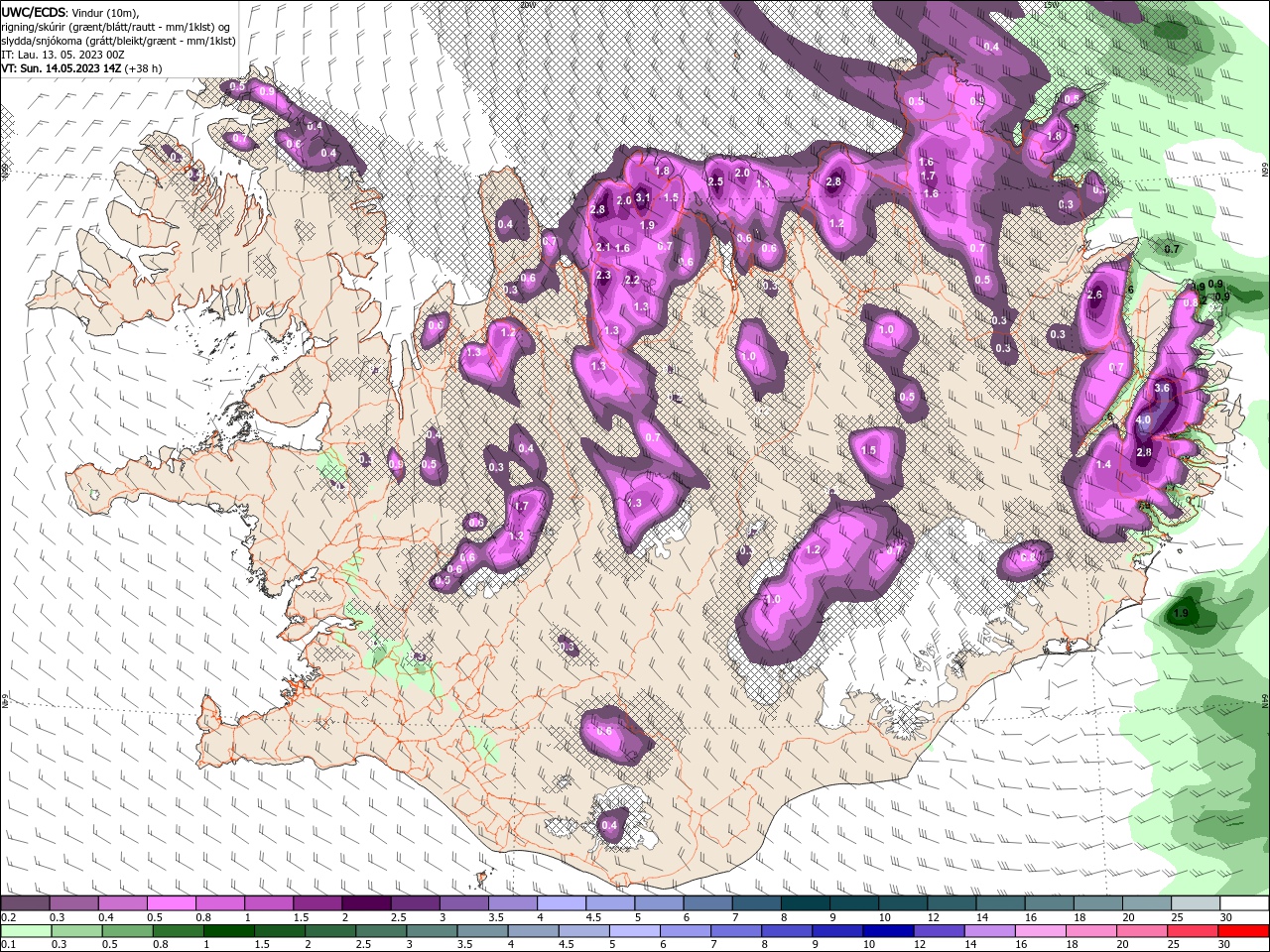Select the 'Vindur (10m)' header label
Image resolution: width=1270 pixels, height=952 pixels.
(x=106, y=12)
